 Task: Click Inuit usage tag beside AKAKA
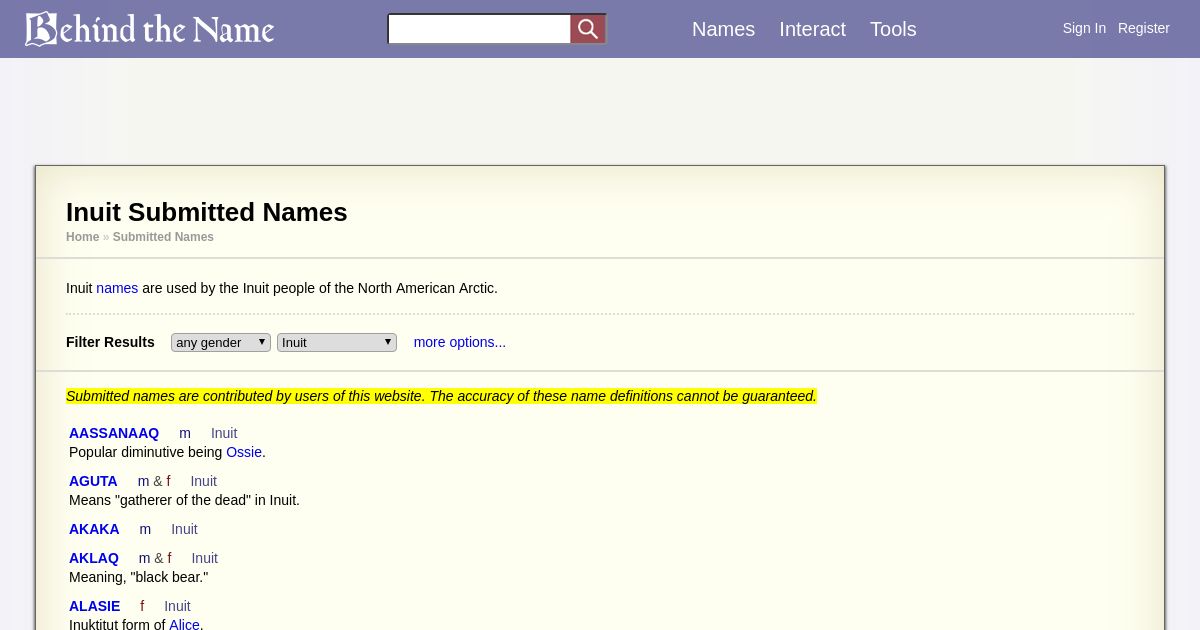coord(184,529)
